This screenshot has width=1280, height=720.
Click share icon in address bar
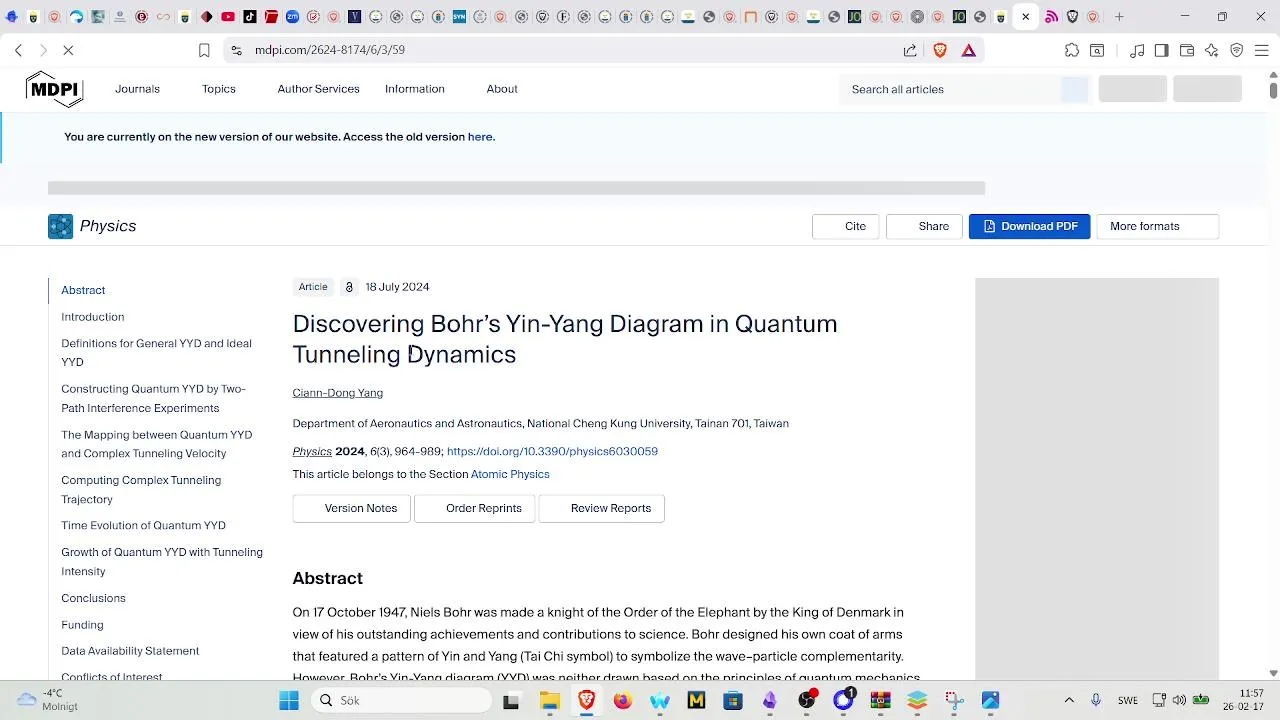910,50
